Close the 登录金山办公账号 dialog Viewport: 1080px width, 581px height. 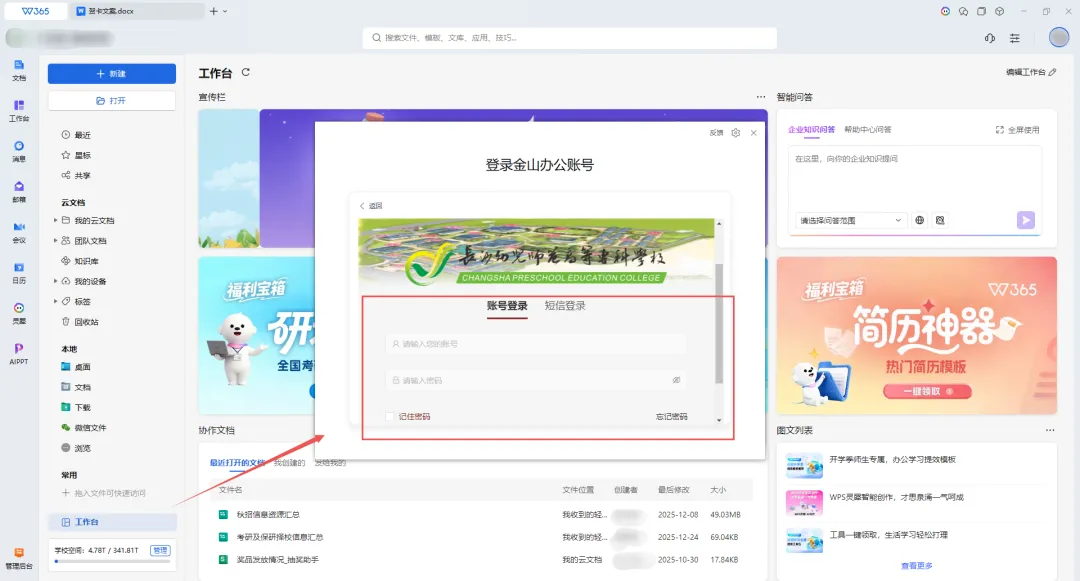pos(754,133)
